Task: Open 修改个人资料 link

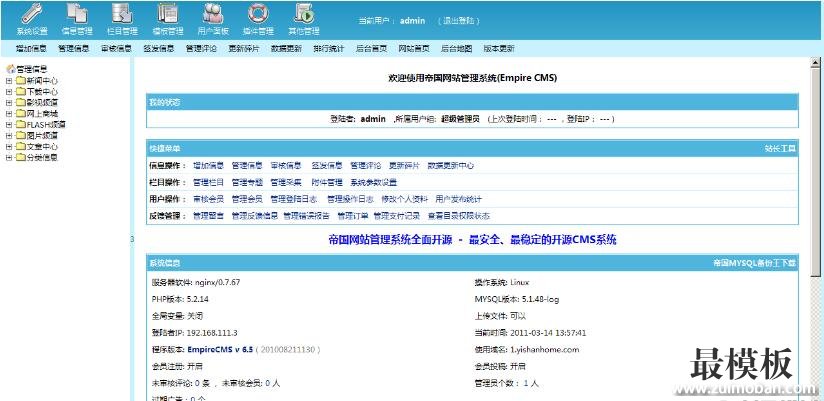Action: [405, 199]
